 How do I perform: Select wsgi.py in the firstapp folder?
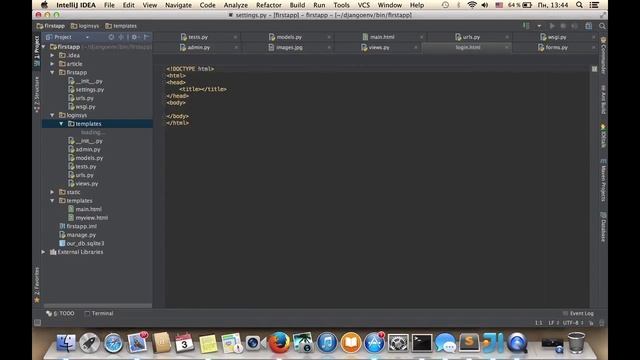pos(82,107)
